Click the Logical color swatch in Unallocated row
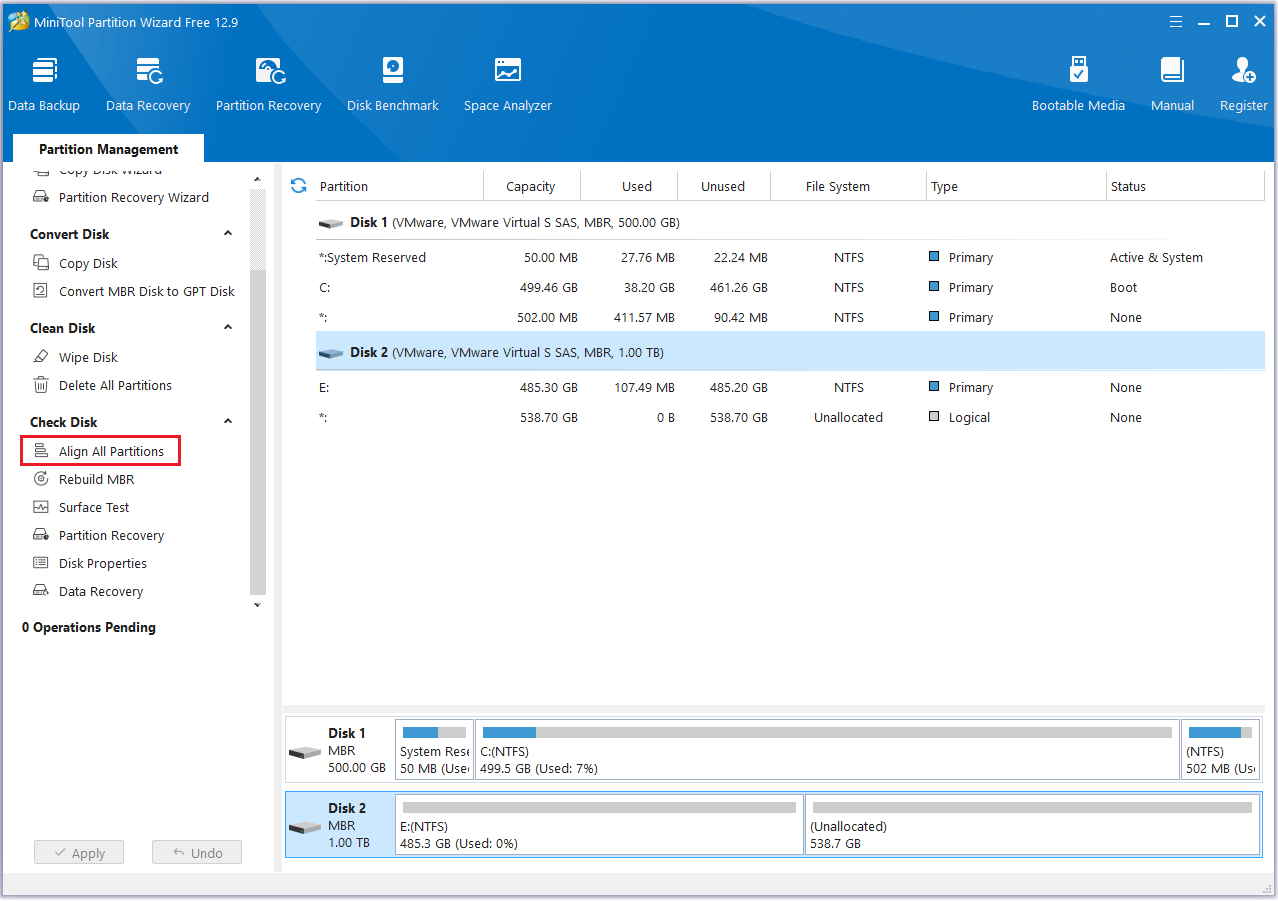The image size is (1278, 901). [934, 417]
